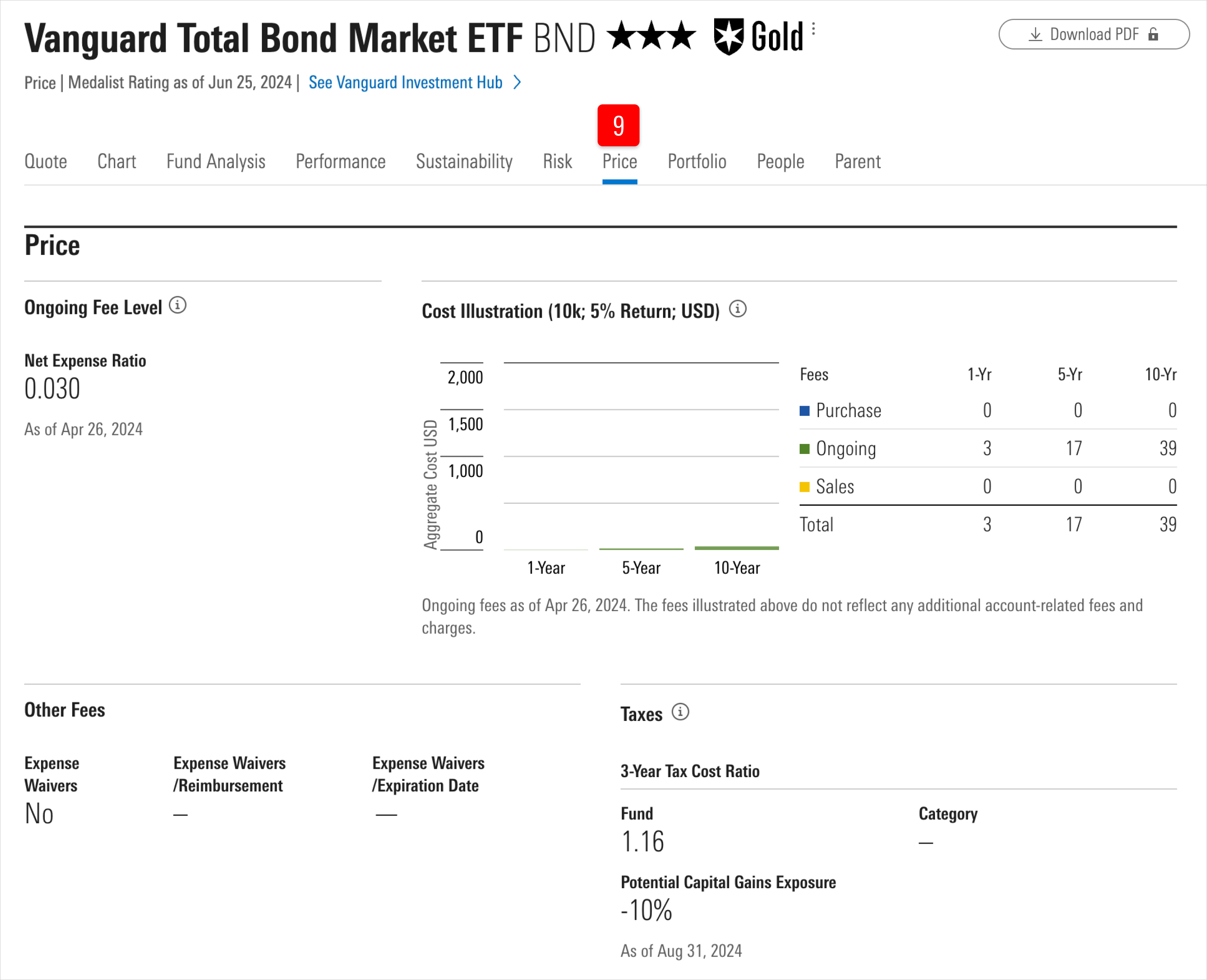This screenshot has width=1207, height=980.
Task: Click the 10-Yr column header
Action: [1161, 374]
